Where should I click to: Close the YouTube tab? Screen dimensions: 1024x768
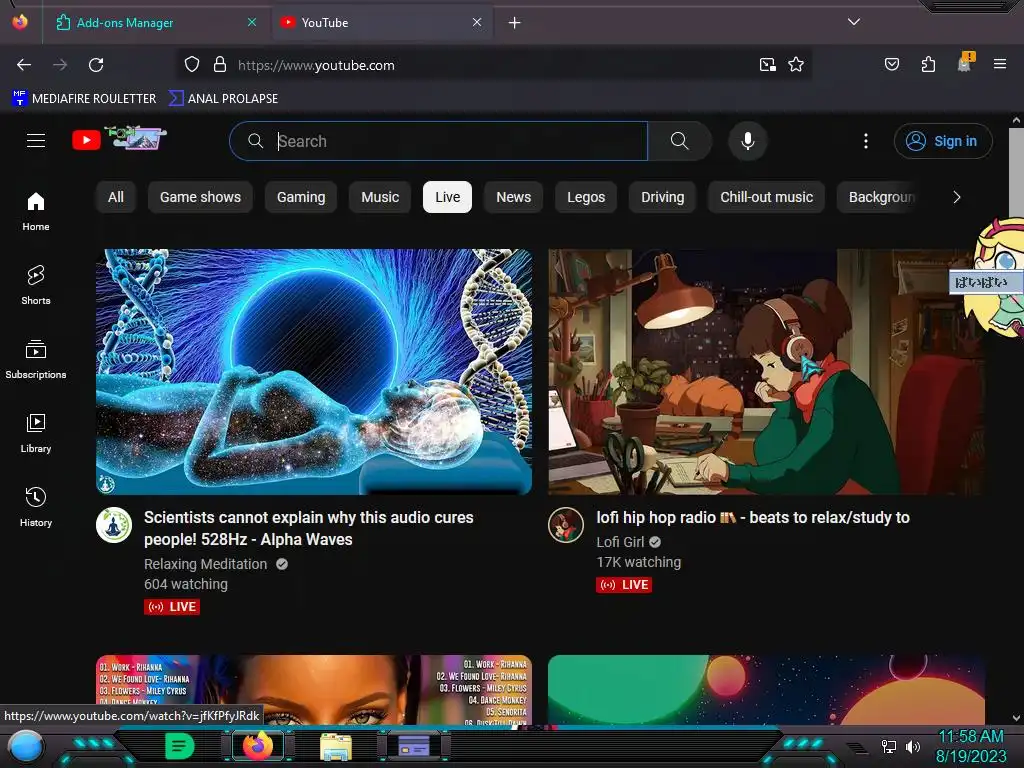point(477,22)
